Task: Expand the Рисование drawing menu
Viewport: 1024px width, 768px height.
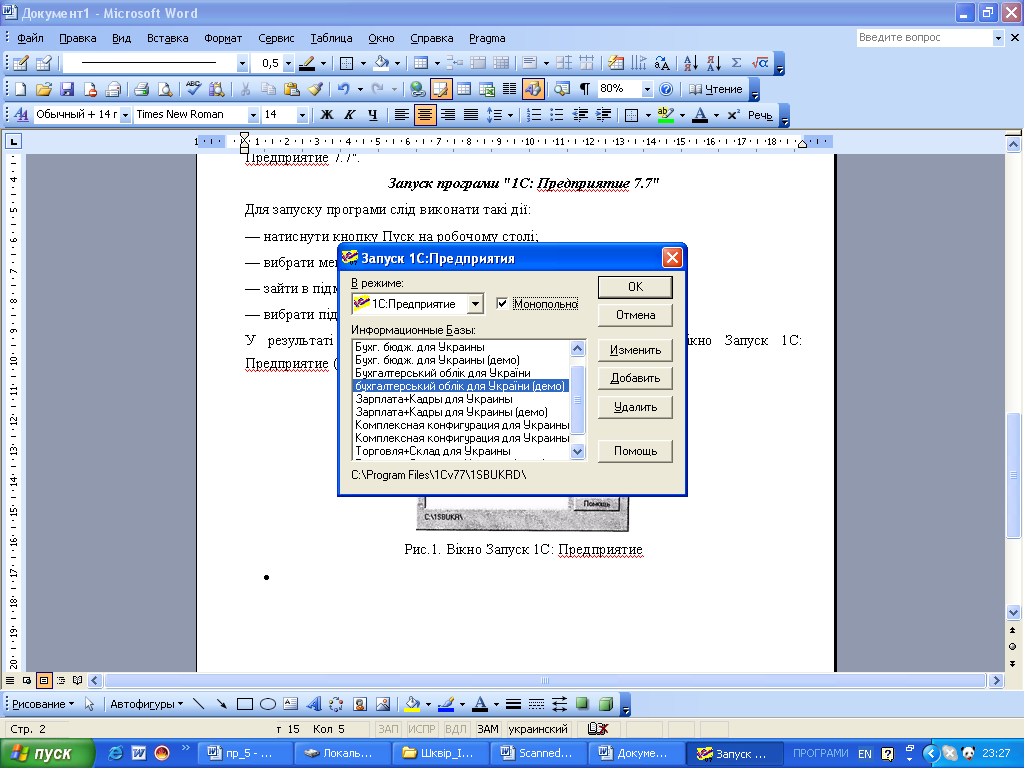Action: point(43,704)
